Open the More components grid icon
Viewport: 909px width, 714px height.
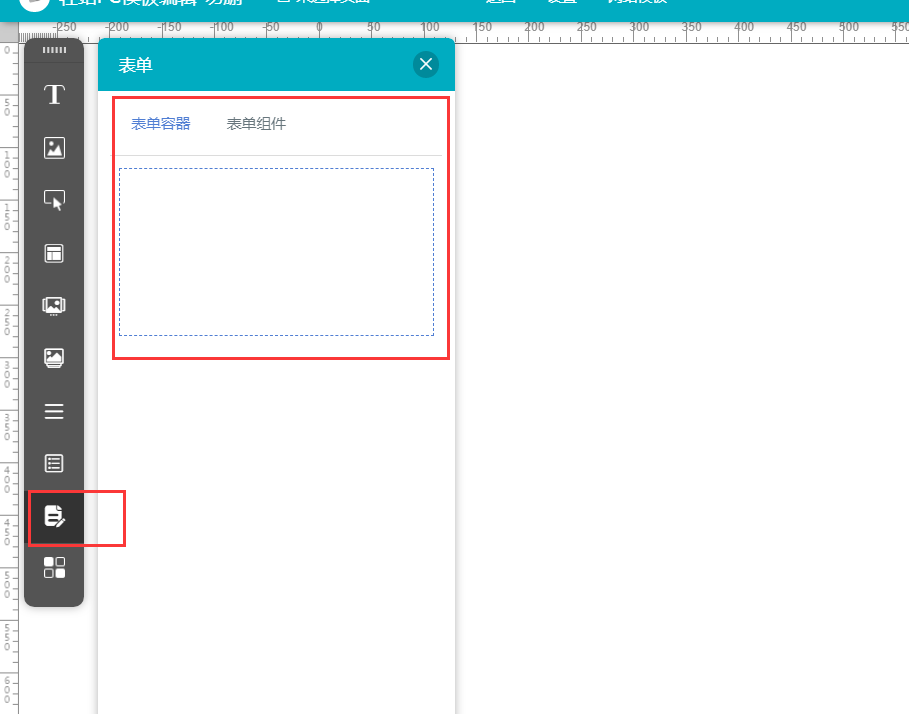pyautogui.click(x=54, y=568)
